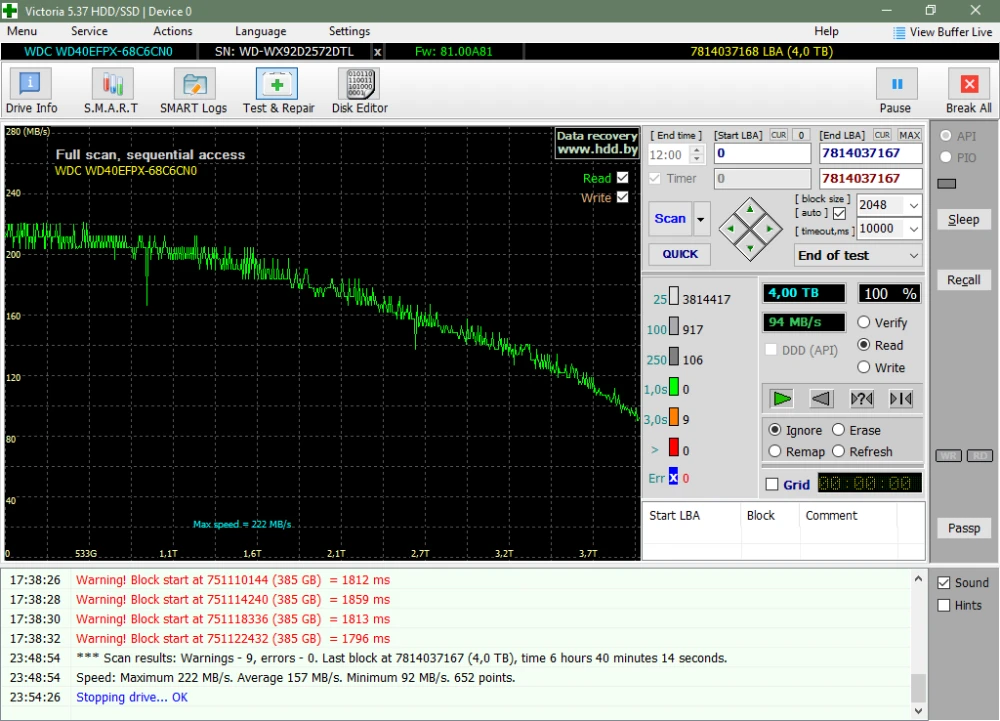Screen dimensions: 1000x721
Task: Select the Remap radio option
Action: coord(775,452)
